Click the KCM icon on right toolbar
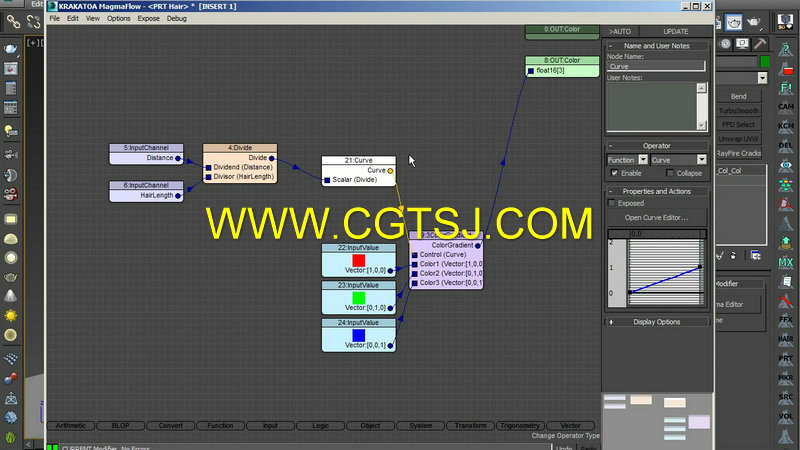Screen dimensions: 800x450 [x=786, y=126]
